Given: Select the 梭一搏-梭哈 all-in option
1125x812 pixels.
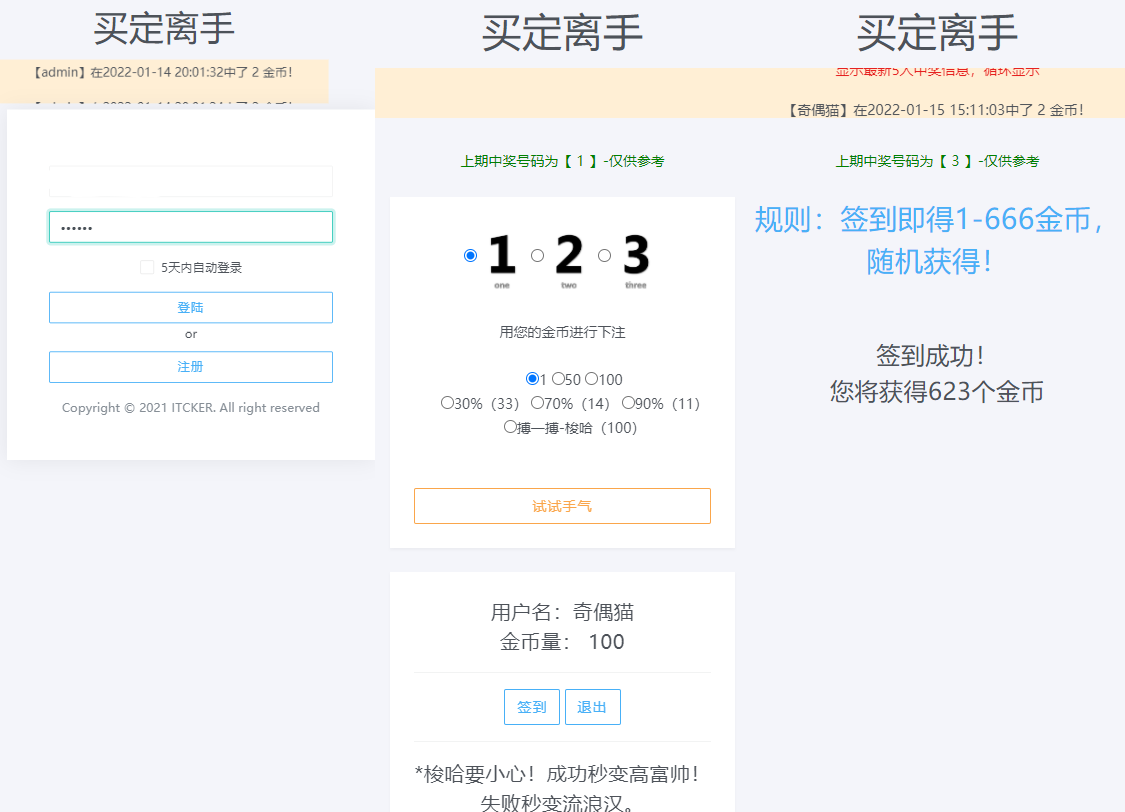Looking at the screenshot, I should tap(511, 425).
